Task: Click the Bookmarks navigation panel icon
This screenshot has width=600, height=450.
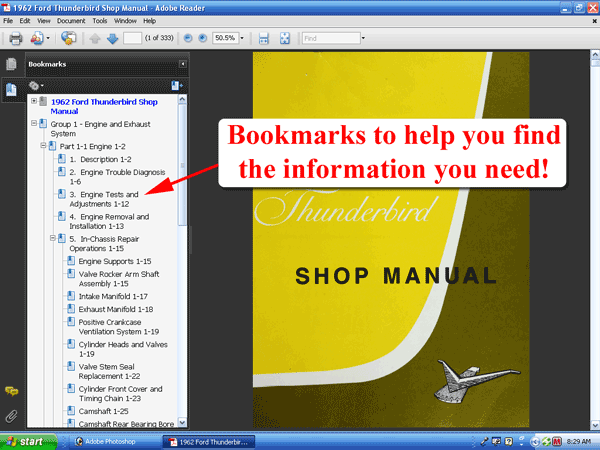Action: point(11,90)
